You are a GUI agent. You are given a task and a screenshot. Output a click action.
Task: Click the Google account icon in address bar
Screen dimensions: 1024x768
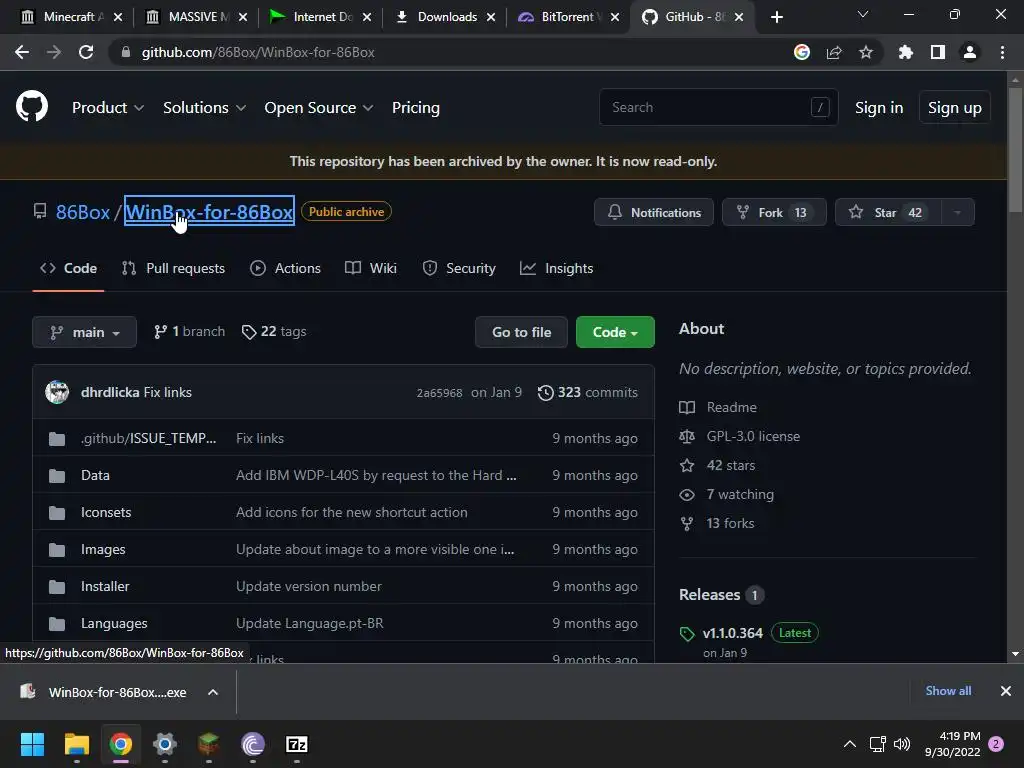point(802,52)
